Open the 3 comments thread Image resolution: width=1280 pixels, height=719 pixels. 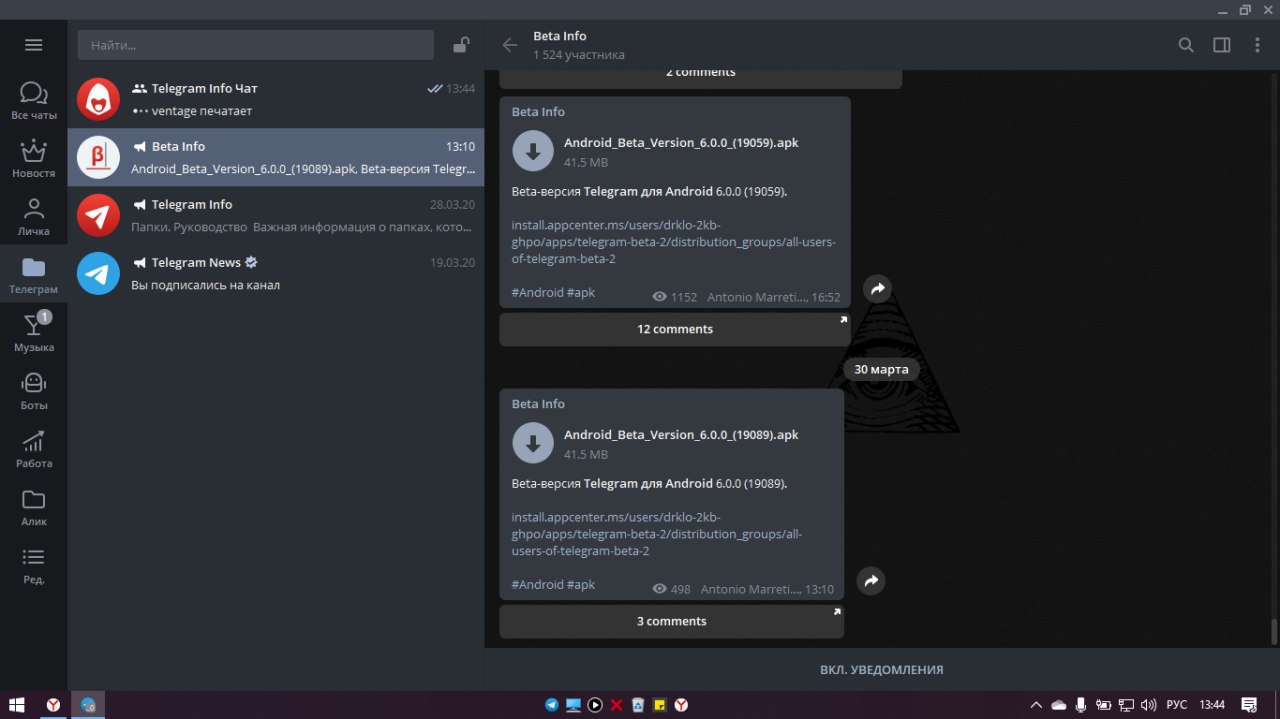click(x=672, y=621)
